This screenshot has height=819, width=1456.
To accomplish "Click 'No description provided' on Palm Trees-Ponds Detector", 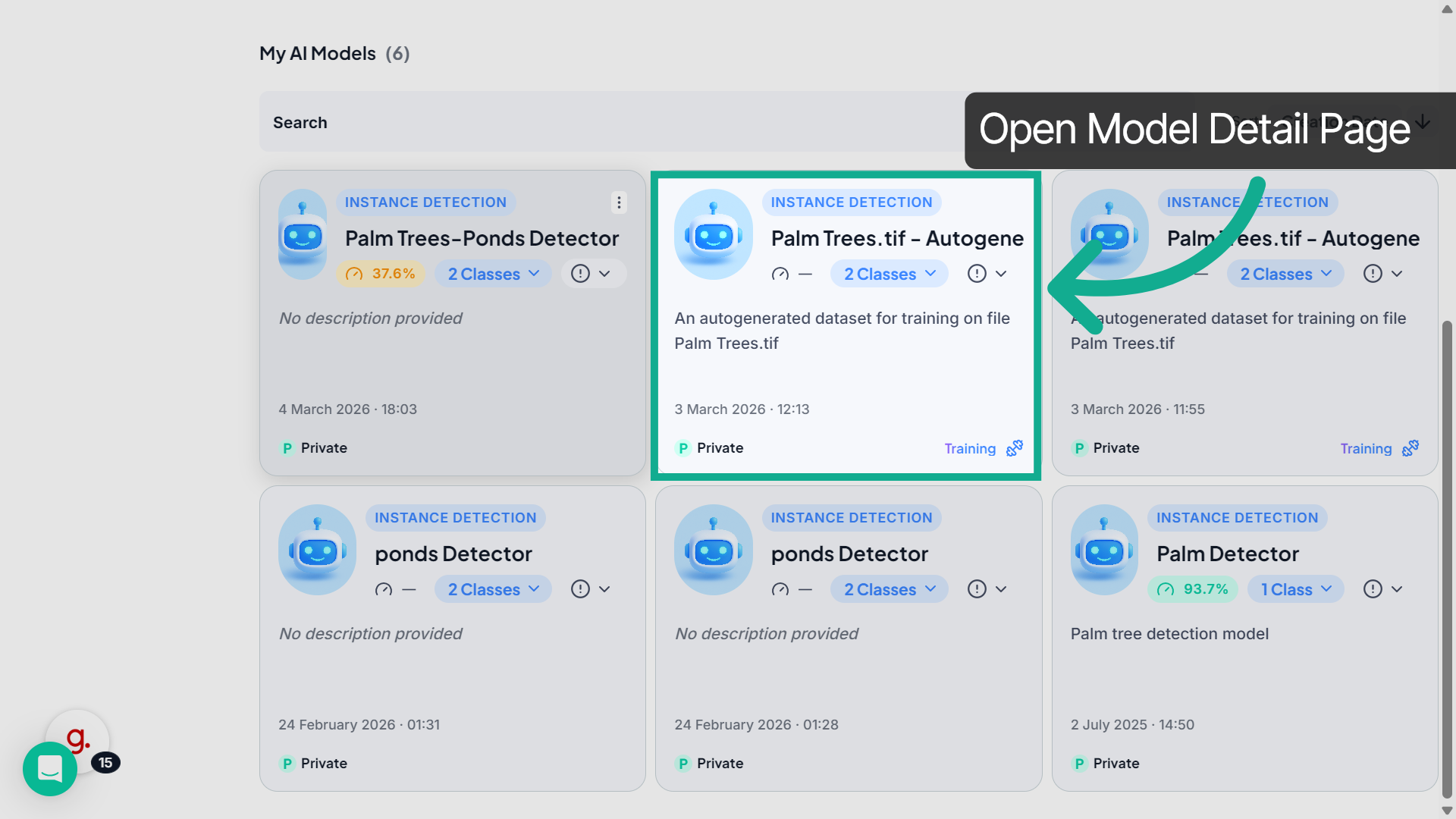I will (371, 318).
